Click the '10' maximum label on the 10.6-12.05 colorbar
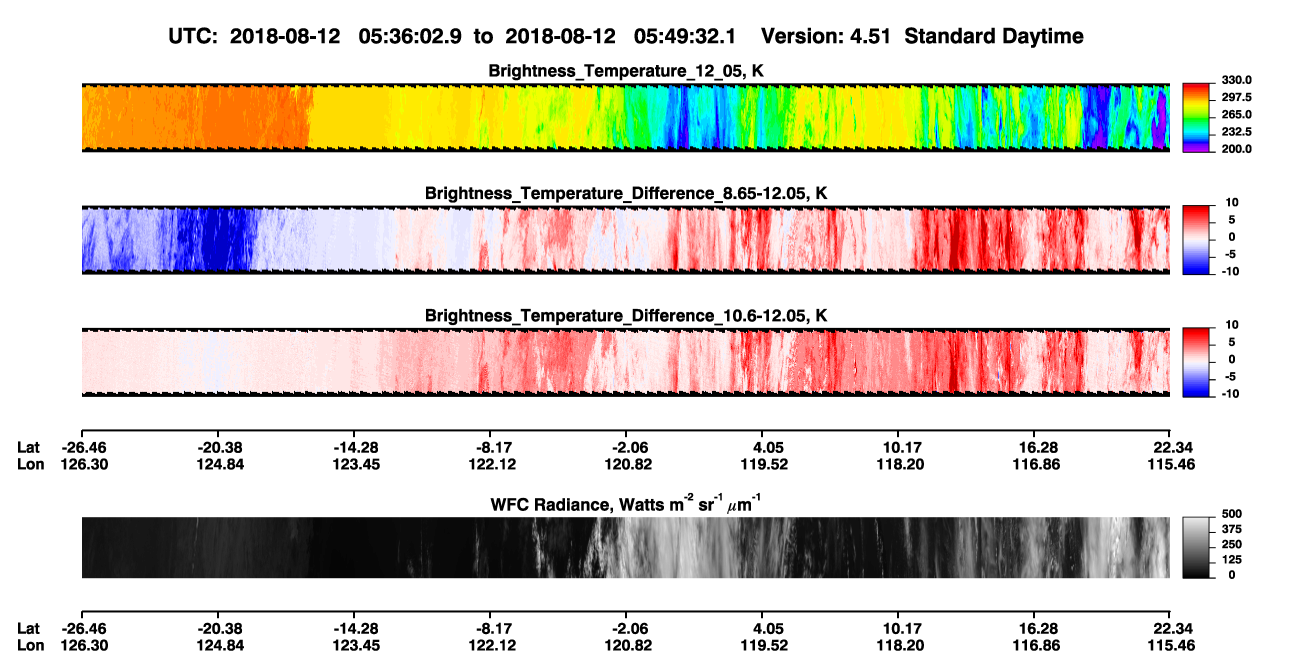The width and height of the screenshot is (1300, 667). pos(1233,325)
